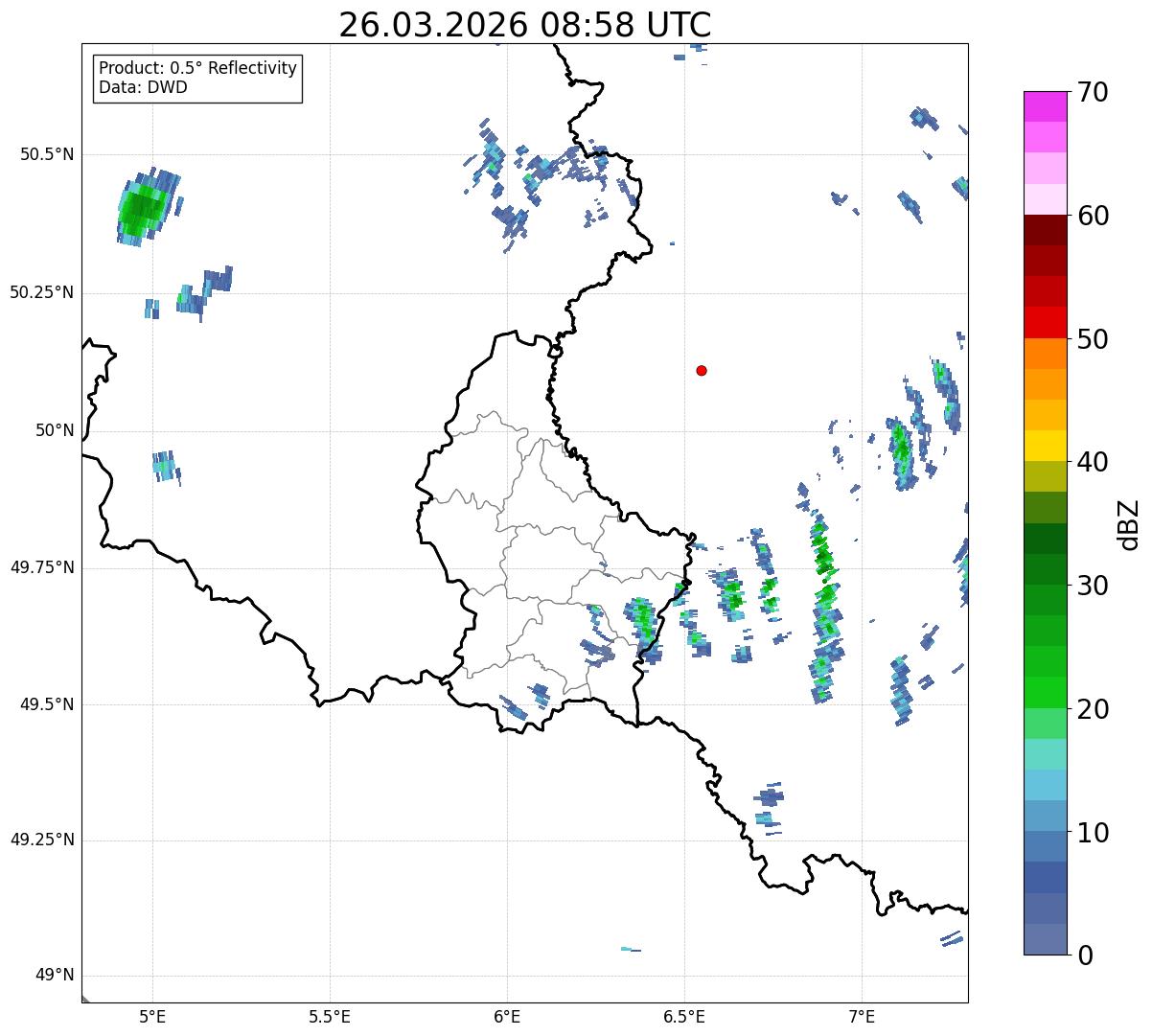
Task: Click colorbar tick label "60"
Action: (x=1093, y=216)
